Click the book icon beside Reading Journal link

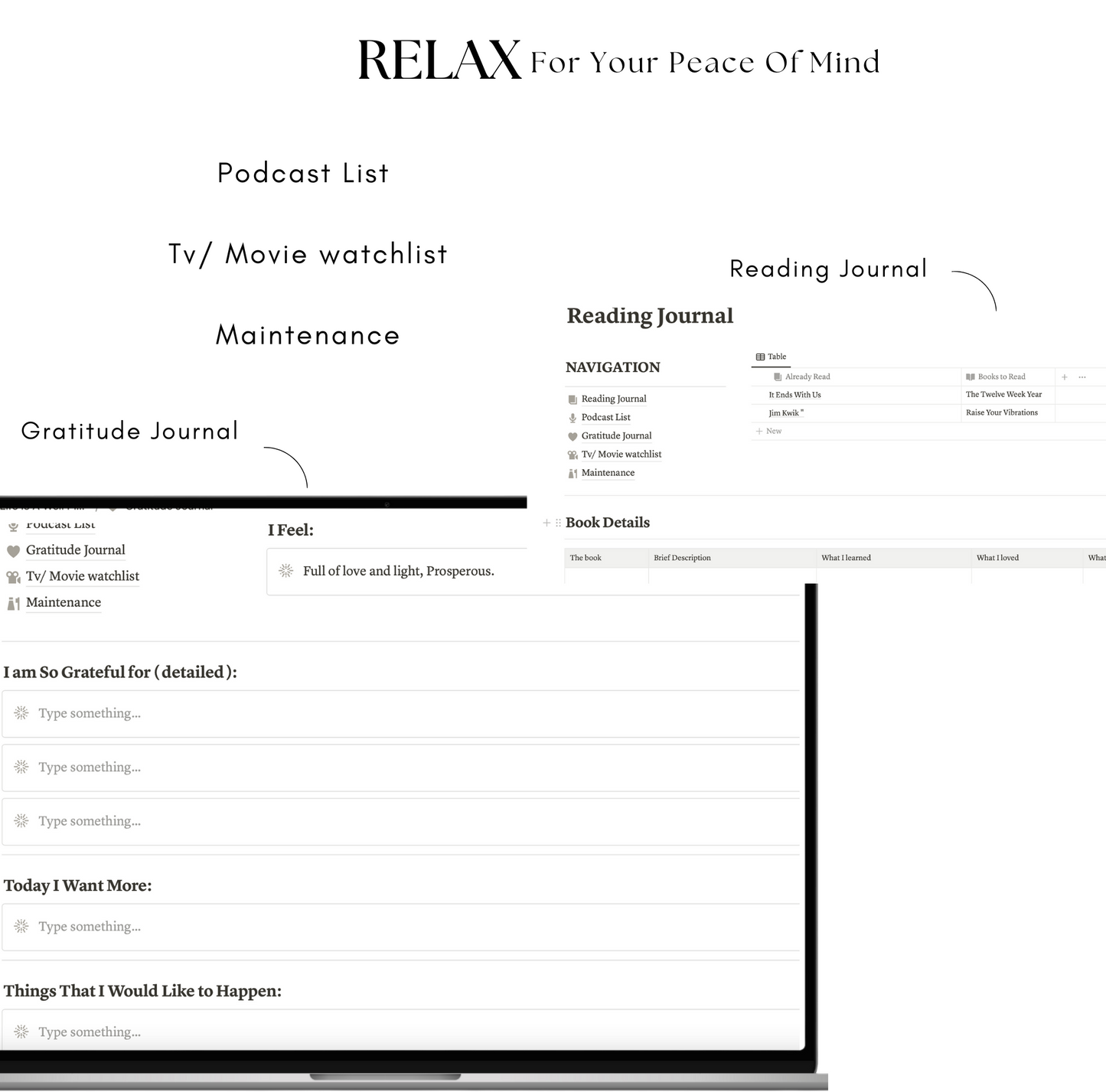(x=573, y=399)
